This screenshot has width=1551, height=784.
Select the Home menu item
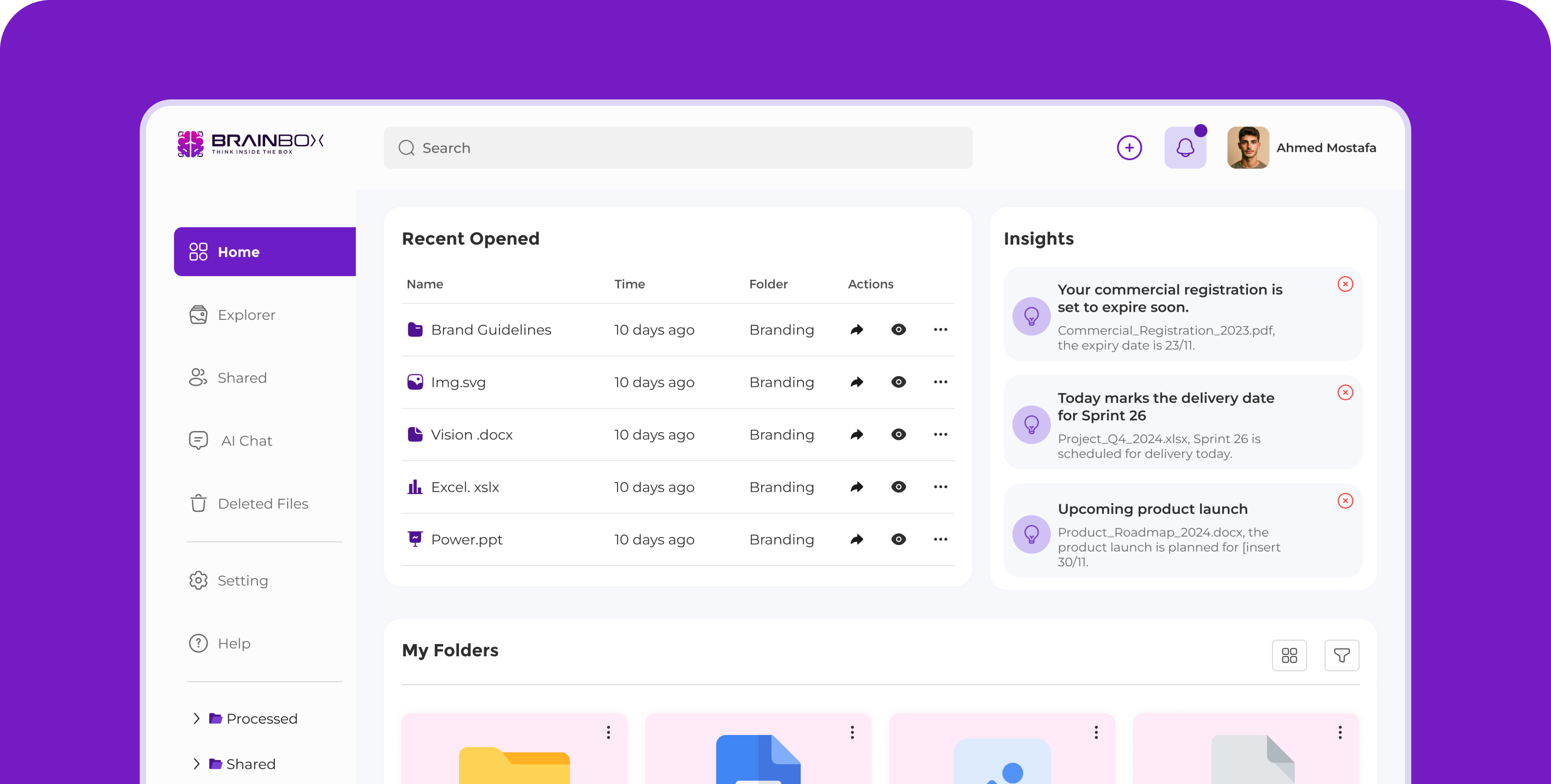click(x=265, y=251)
